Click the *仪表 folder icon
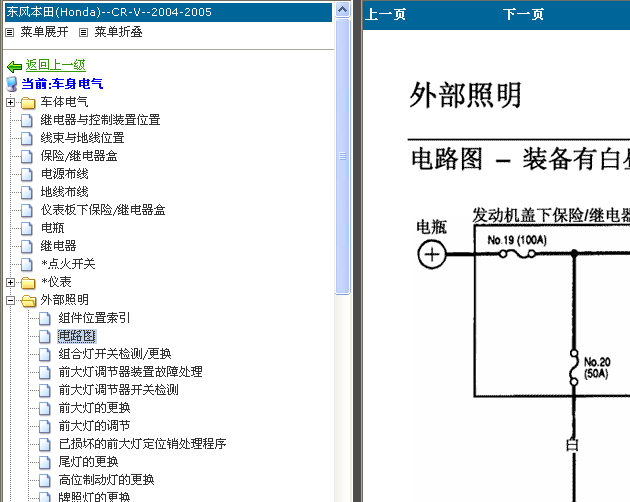 pos(28,283)
